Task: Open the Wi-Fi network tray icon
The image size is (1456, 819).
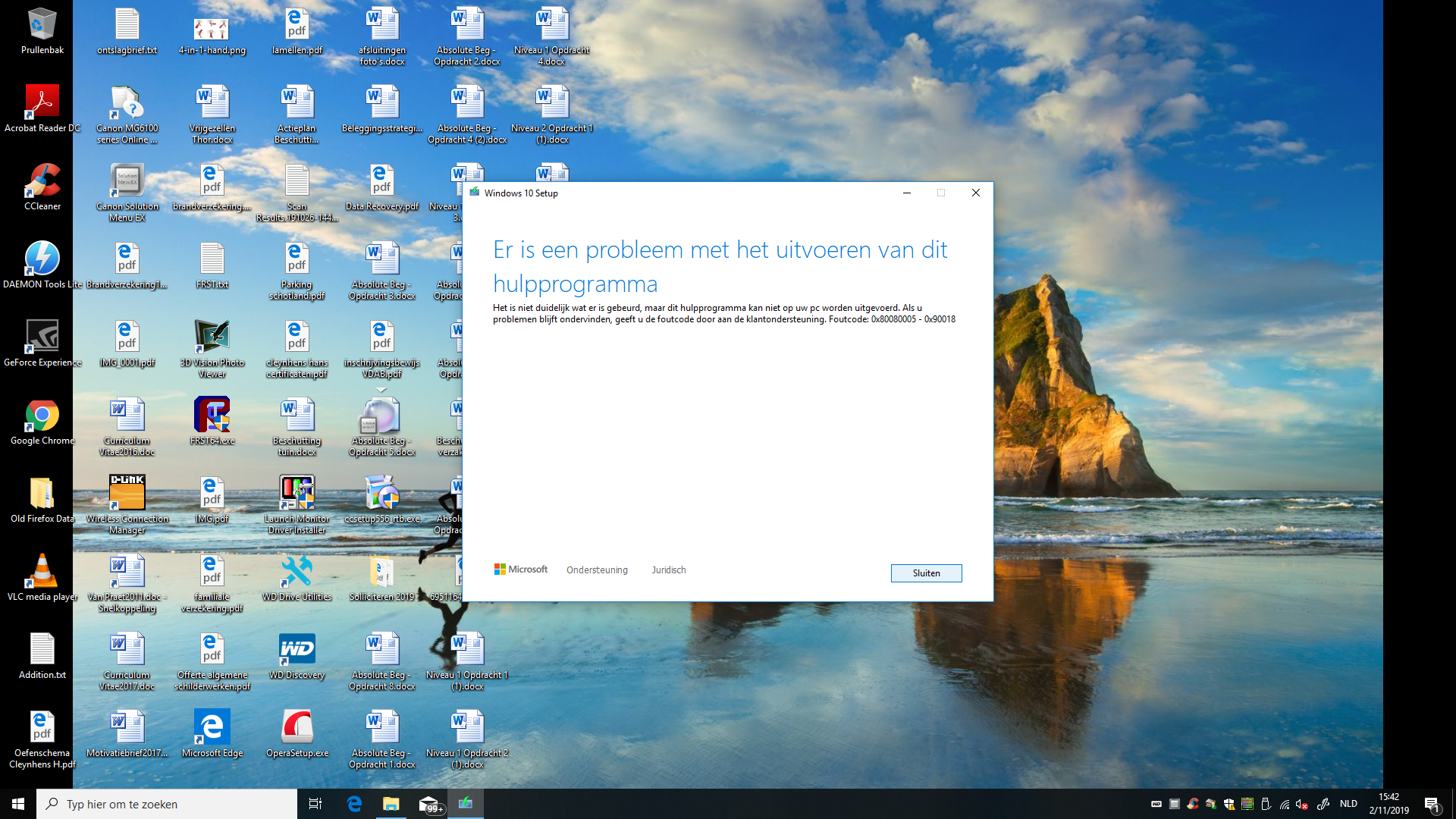Action: point(1285,804)
